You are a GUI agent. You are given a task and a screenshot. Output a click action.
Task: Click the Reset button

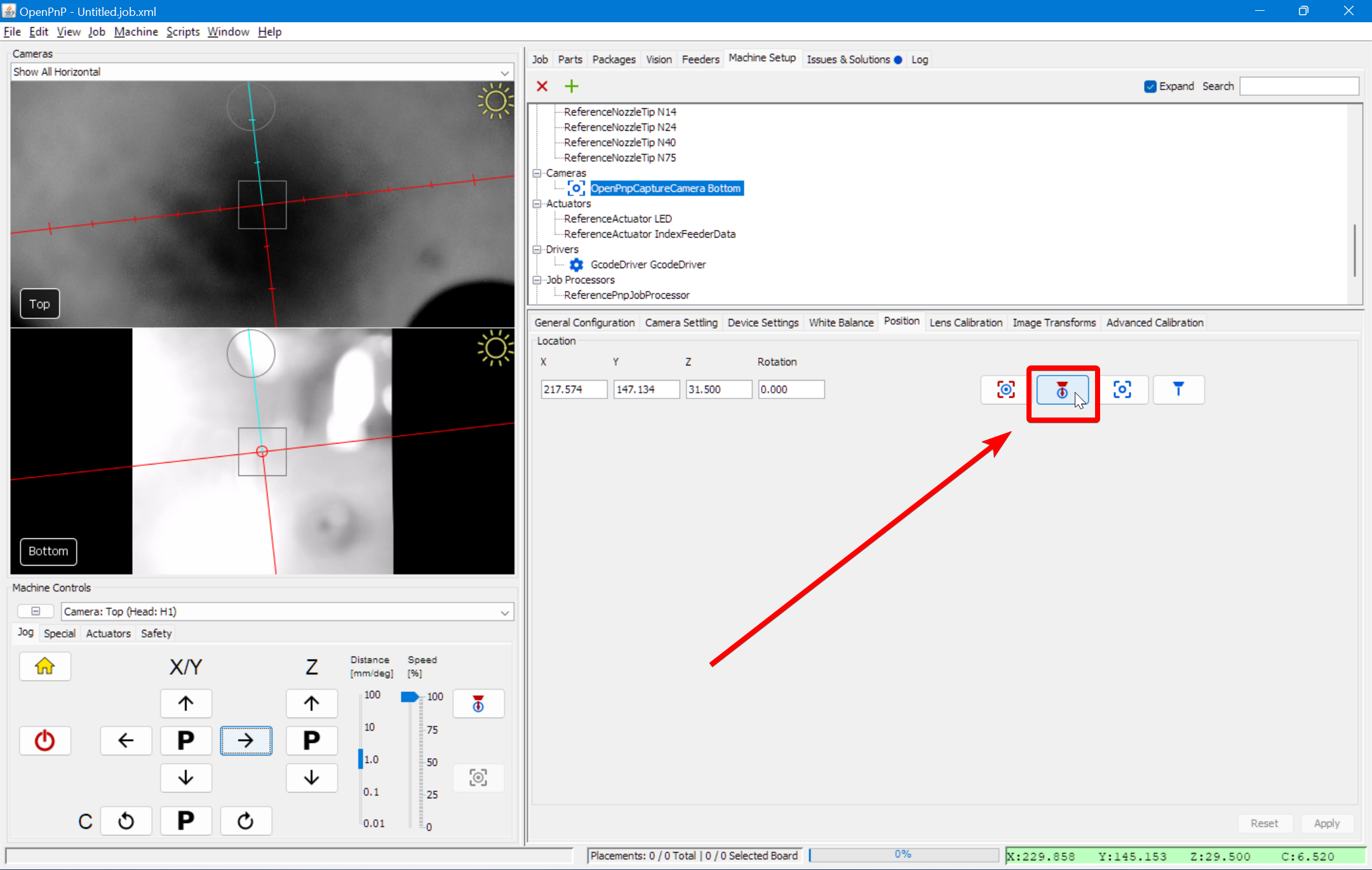[x=1265, y=823]
